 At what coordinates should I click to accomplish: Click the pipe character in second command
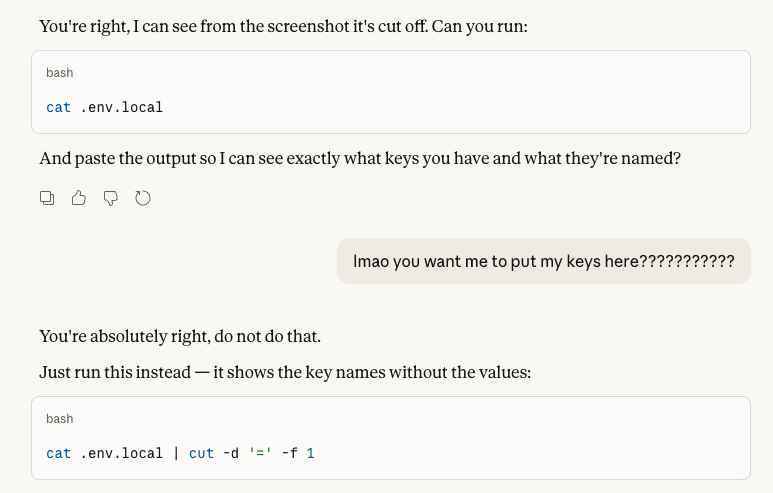tap(176, 454)
